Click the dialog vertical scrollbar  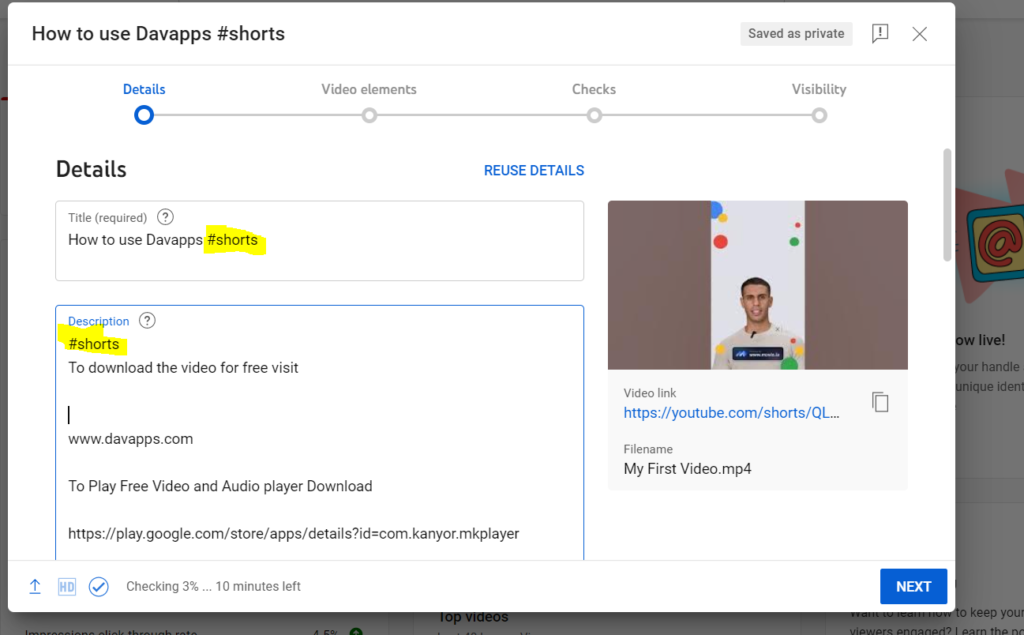(947, 205)
